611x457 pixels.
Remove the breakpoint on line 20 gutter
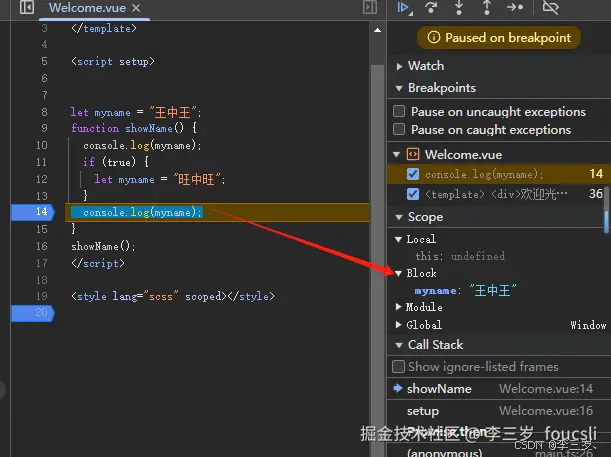click(x=33, y=313)
